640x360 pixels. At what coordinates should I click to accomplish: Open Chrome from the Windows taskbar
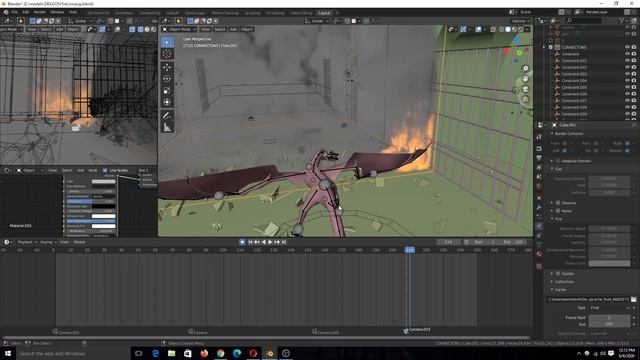tap(220, 353)
